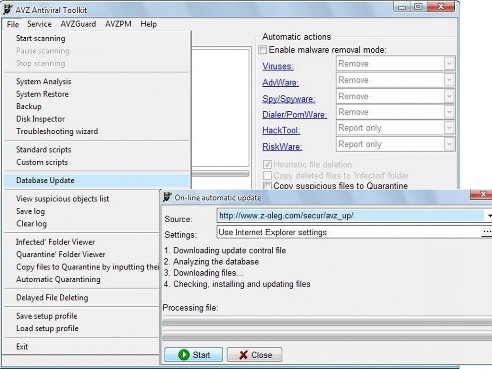Choose Database Update menu entry

(97, 180)
